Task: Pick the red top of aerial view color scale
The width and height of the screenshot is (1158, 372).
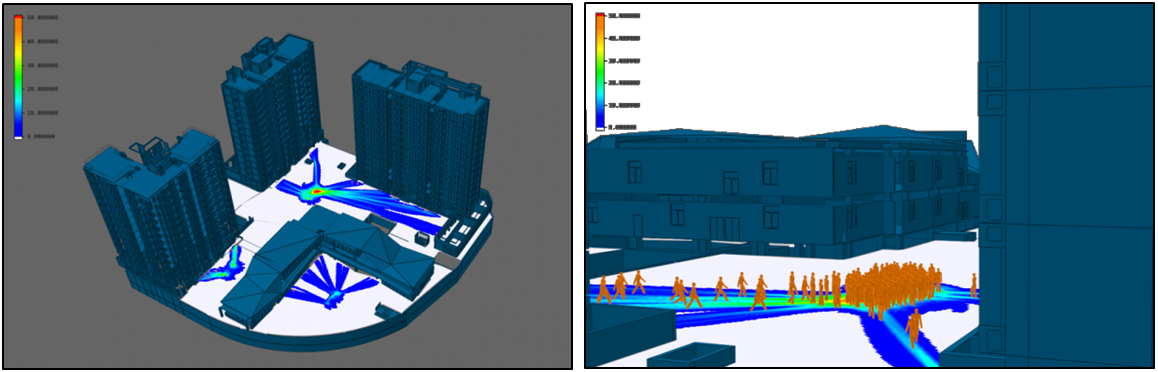Action: pos(18,18)
